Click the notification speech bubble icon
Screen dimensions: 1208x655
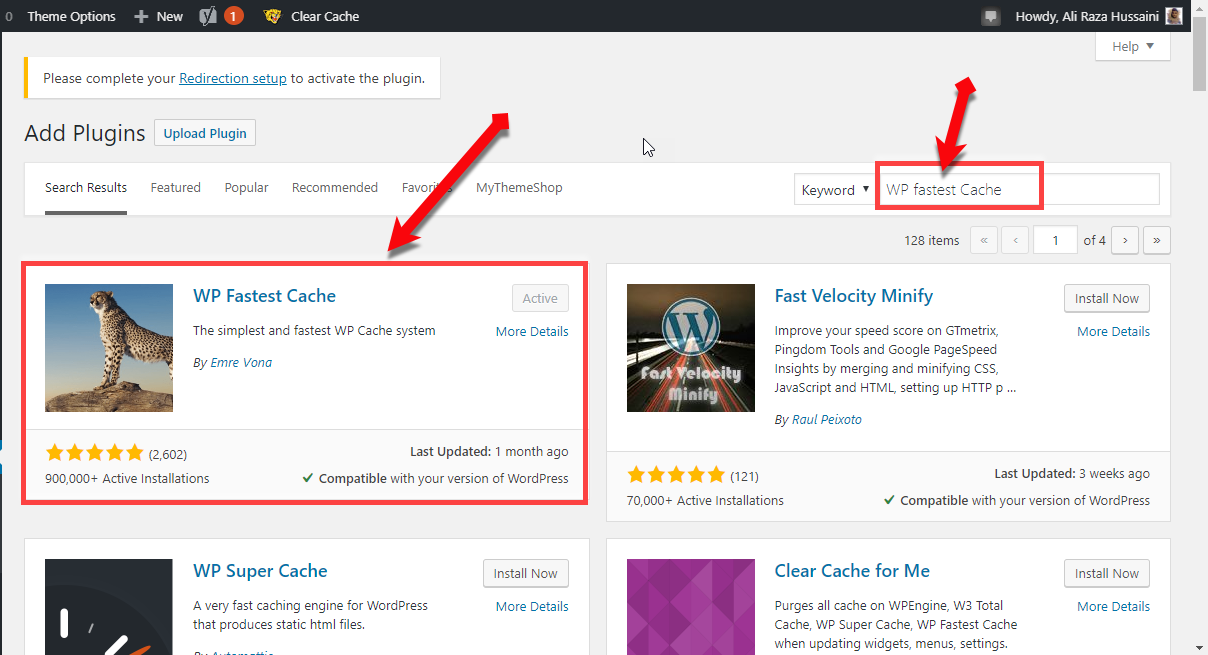(991, 16)
